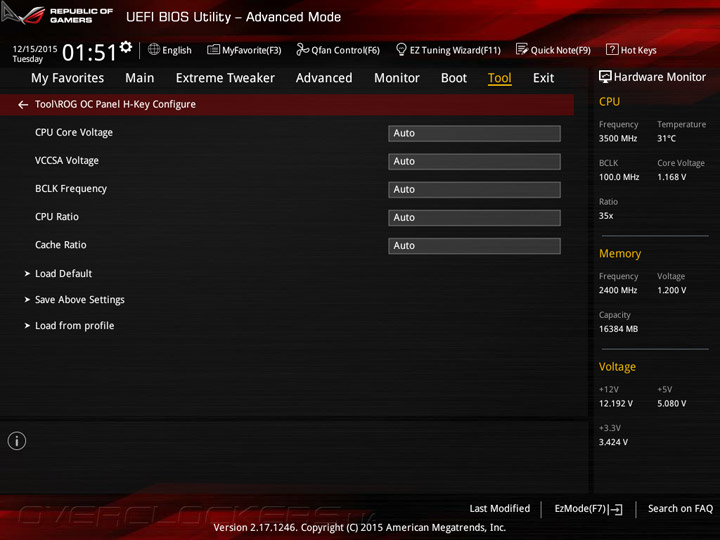Click the Tool\ROG OC Panel H-Key Configure breadcrumb
The image size is (720, 540).
(115, 105)
